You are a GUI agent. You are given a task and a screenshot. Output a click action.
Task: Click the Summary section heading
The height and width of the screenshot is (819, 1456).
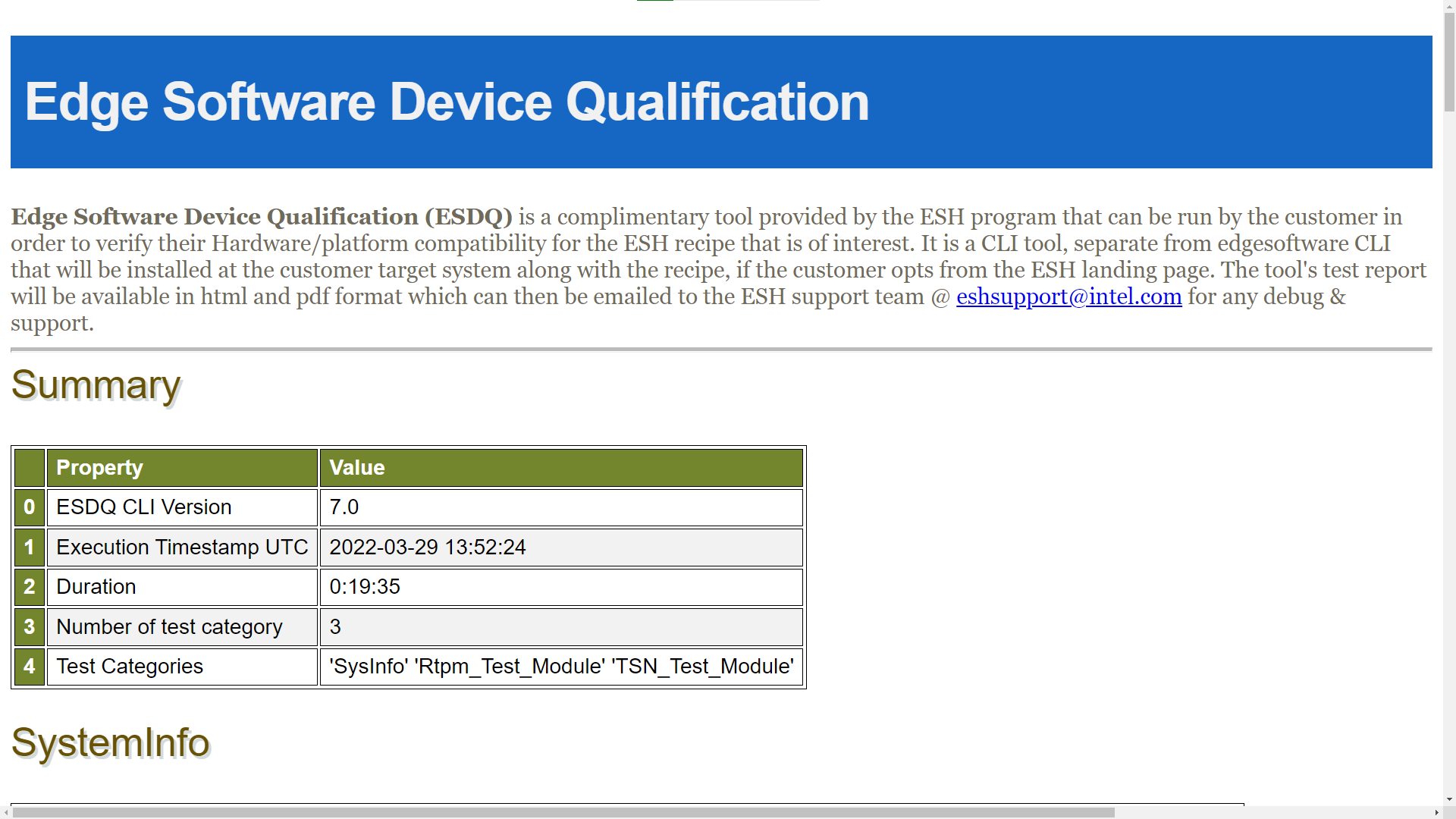tap(96, 385)
